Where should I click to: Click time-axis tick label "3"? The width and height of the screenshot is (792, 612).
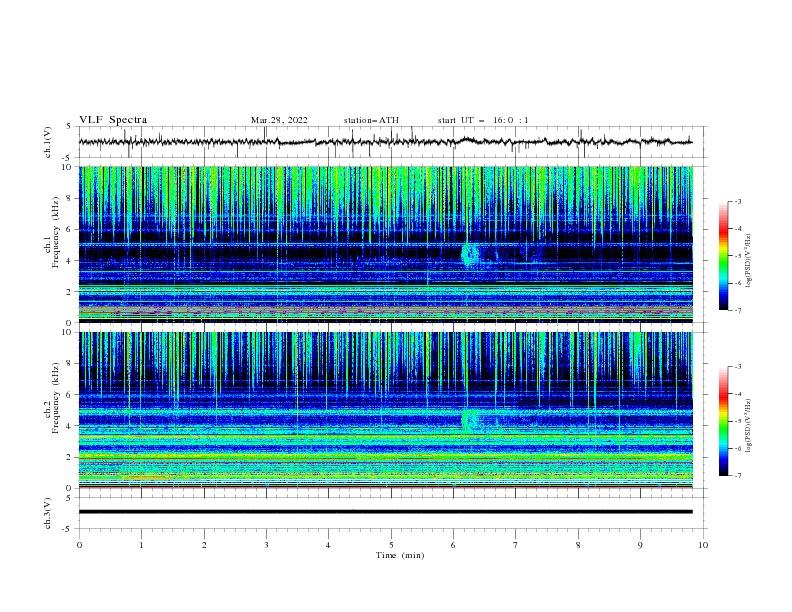point(266,545)
